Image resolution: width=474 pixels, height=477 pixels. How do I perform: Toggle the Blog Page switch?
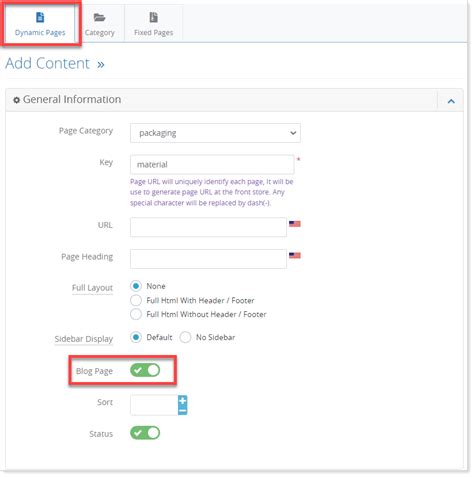pos(145,370)
